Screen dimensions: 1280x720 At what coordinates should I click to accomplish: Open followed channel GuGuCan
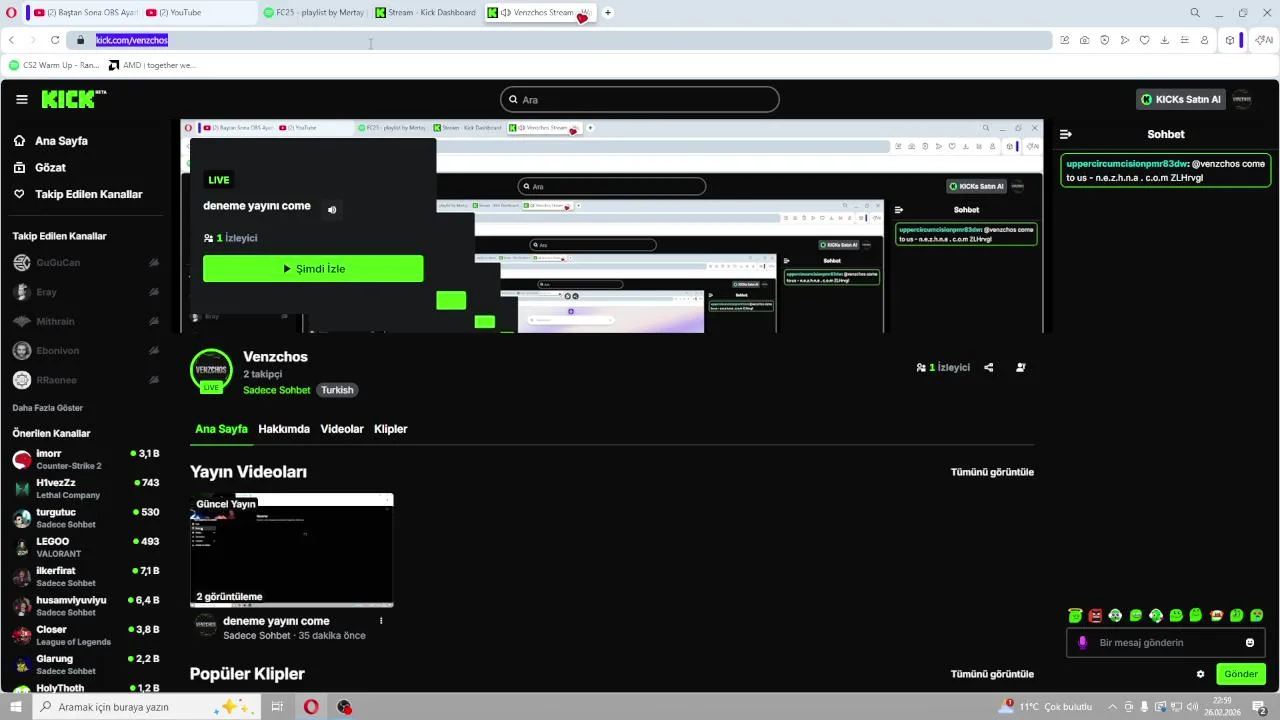click(x=86, y=263)
